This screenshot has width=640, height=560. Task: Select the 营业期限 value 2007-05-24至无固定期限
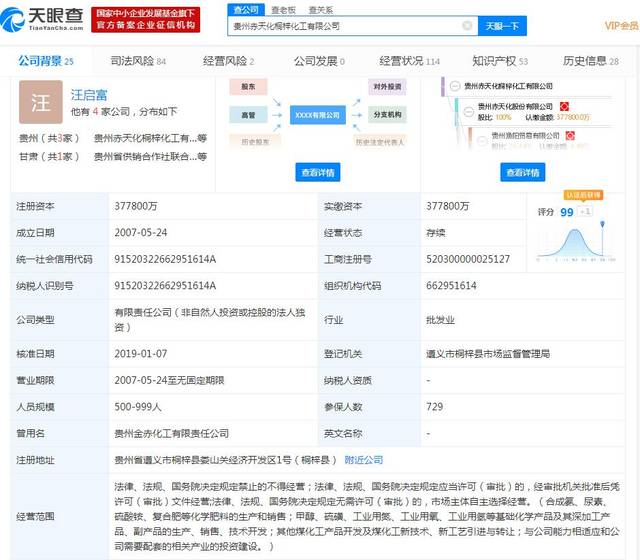pyautogui.click(x=169, y=380)
